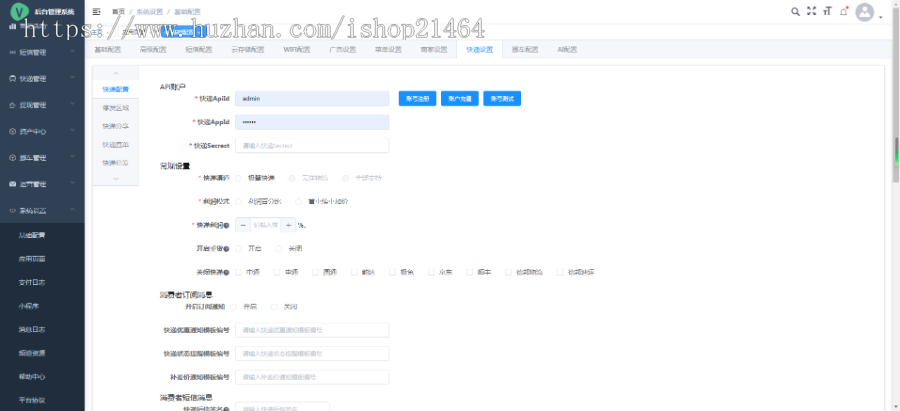Click the green V logo
This screenshot has height=411, width=900.
20,11
